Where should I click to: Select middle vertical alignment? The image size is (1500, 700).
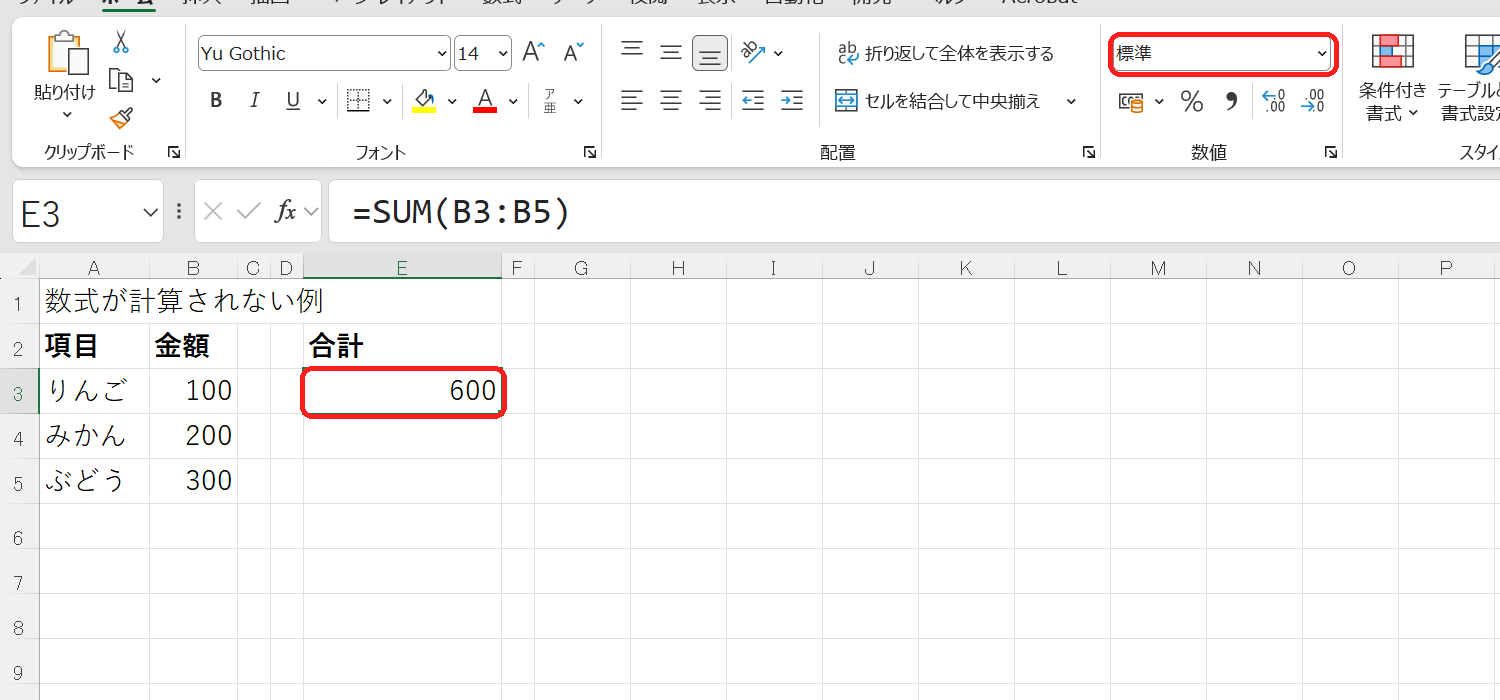click(x=671, y=52)
